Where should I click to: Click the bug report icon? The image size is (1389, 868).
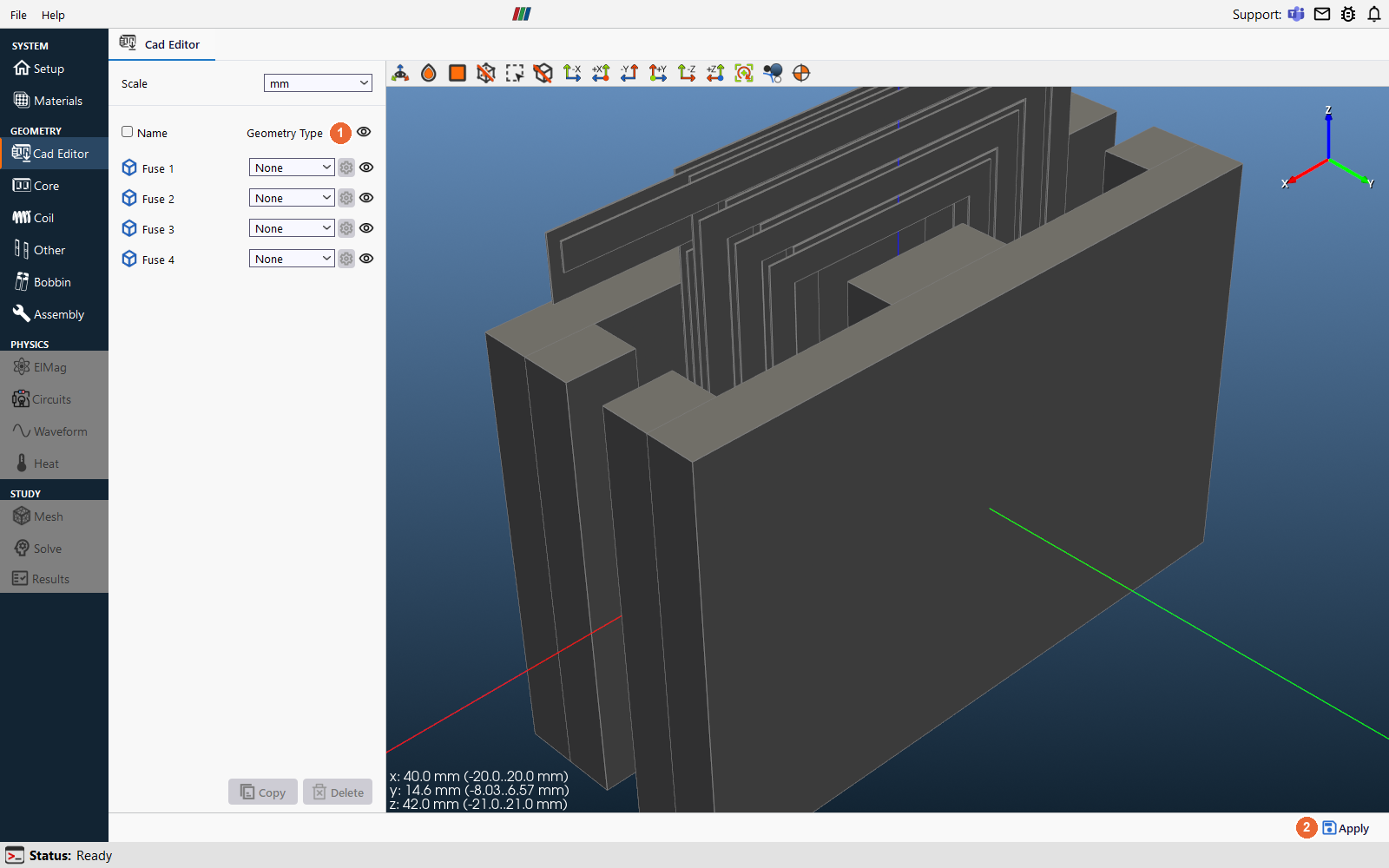tap(1348, 14)
